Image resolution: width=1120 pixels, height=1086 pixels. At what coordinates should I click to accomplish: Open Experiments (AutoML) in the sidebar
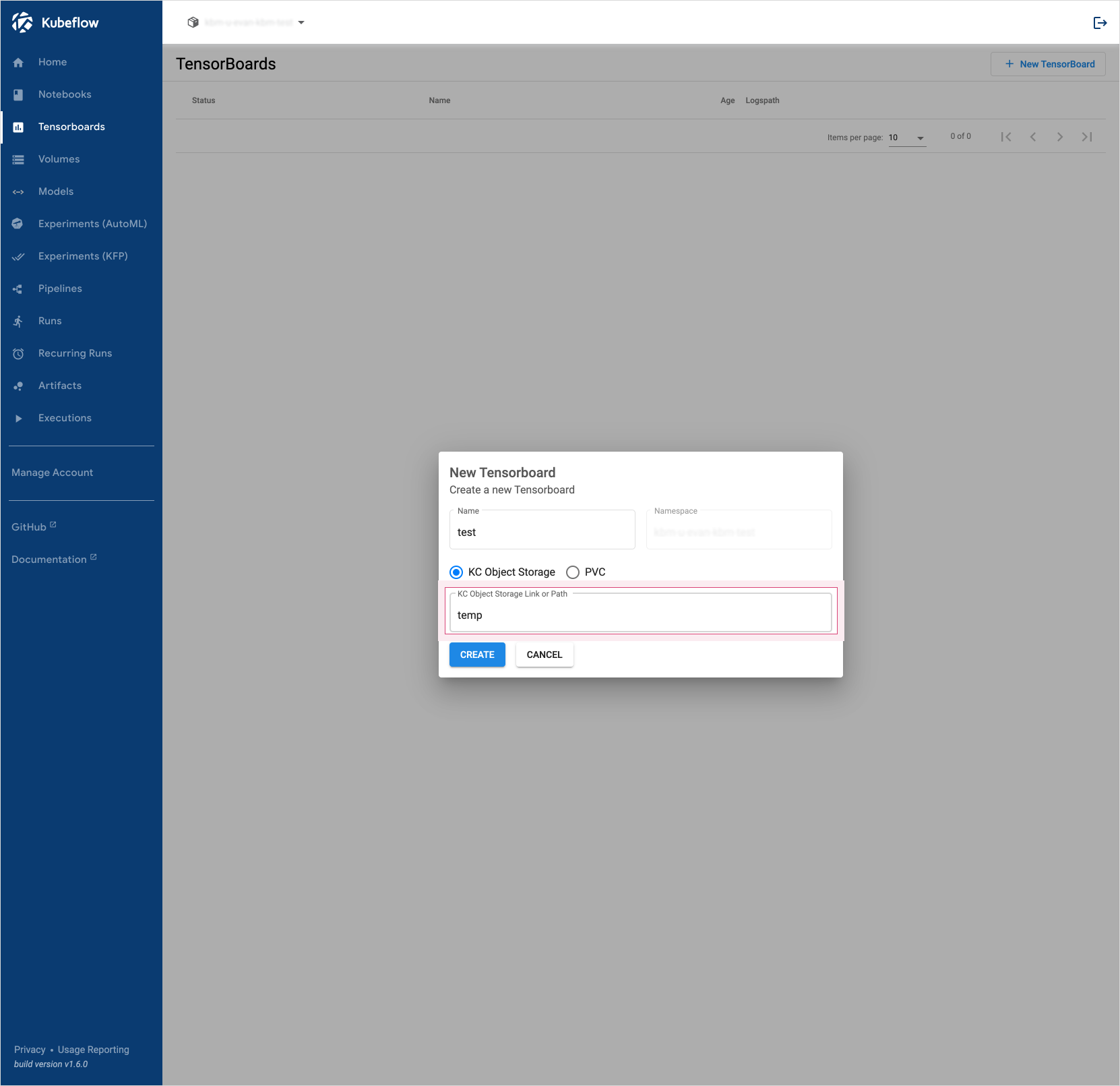click(81, 224)
